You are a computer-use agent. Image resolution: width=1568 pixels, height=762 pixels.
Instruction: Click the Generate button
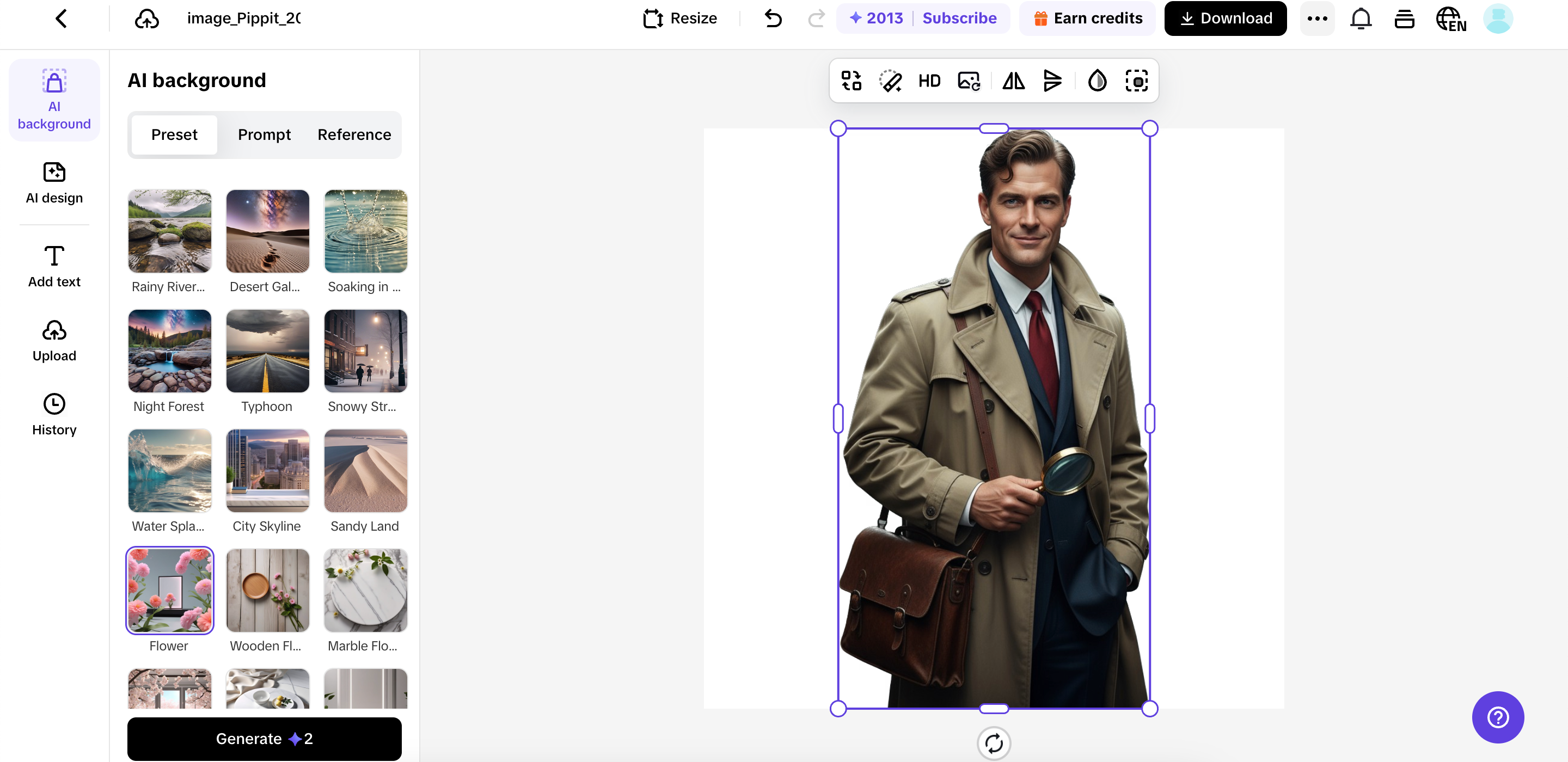click(264, 738)
